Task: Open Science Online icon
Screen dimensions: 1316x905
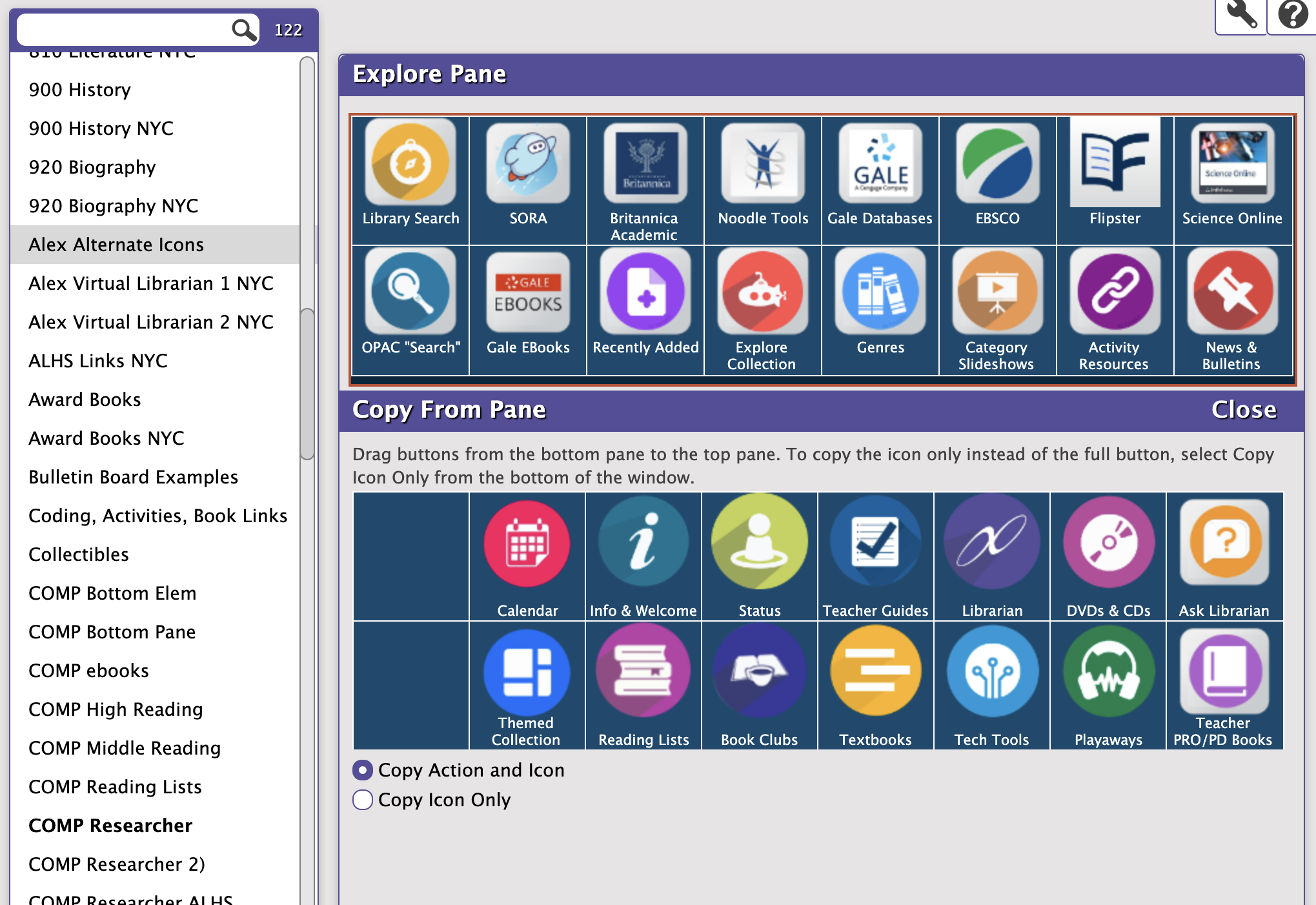Action: click(x=1233, y=162)
